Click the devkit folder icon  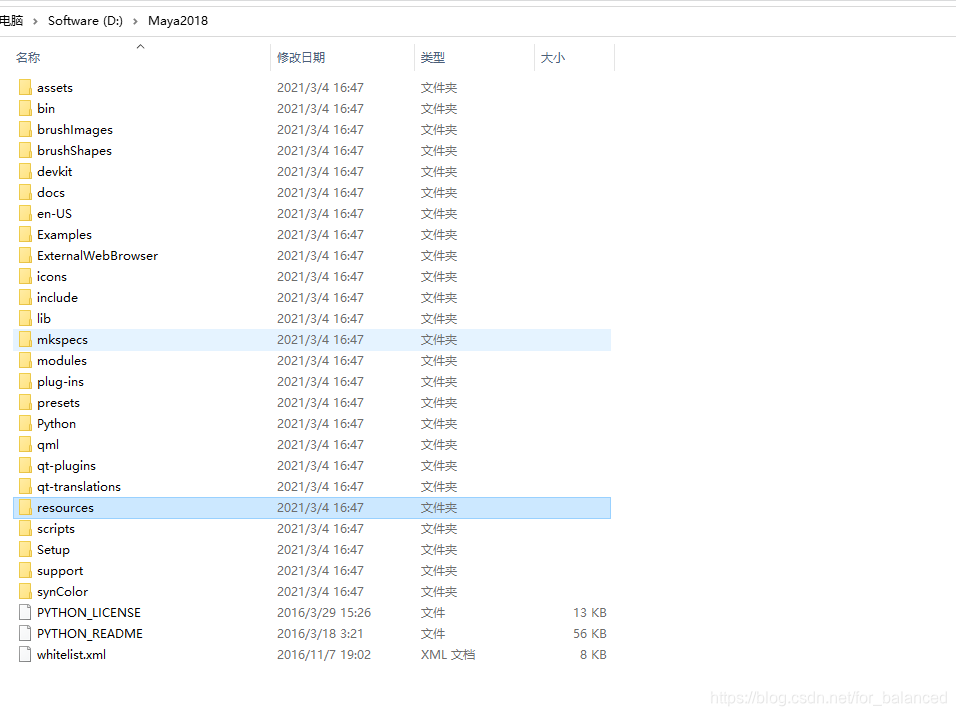(x=25, y=171)
